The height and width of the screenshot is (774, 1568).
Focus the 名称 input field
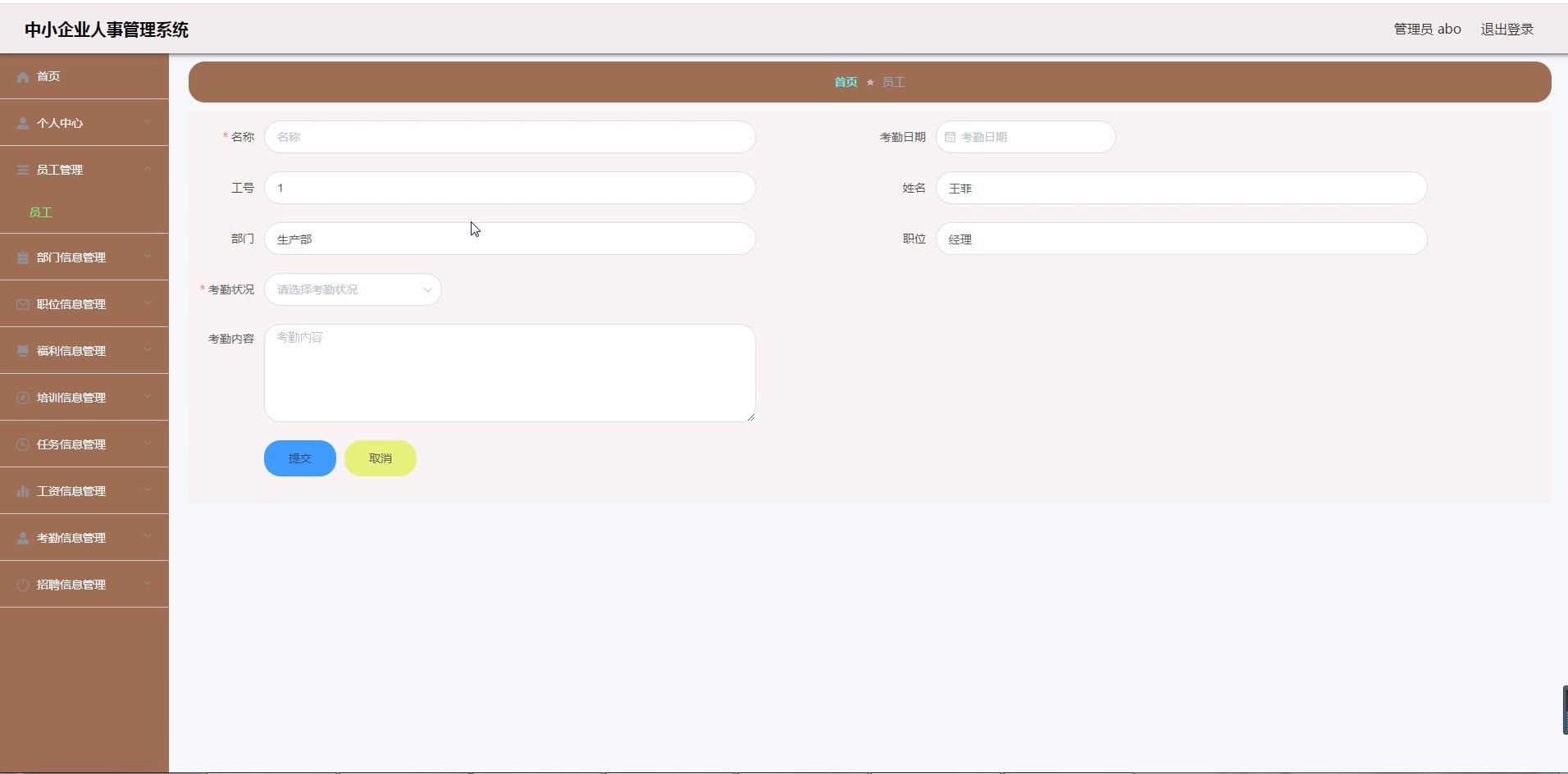click(509, 137)
